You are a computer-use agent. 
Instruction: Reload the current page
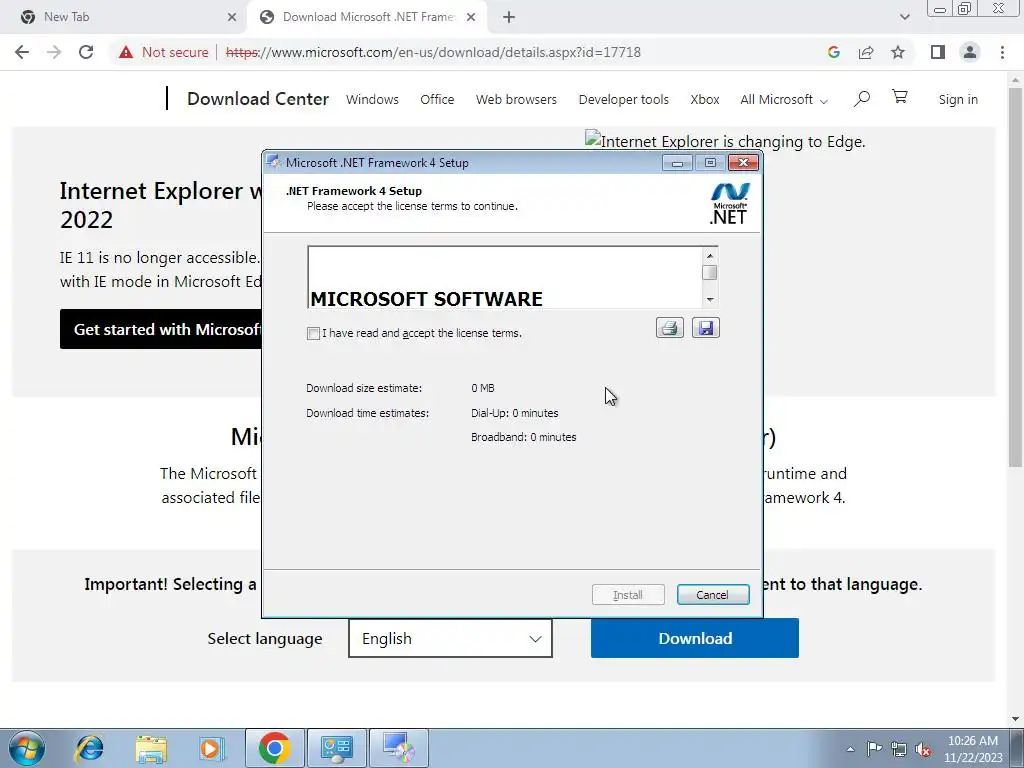pyautogui.click(x=86, y=52)
